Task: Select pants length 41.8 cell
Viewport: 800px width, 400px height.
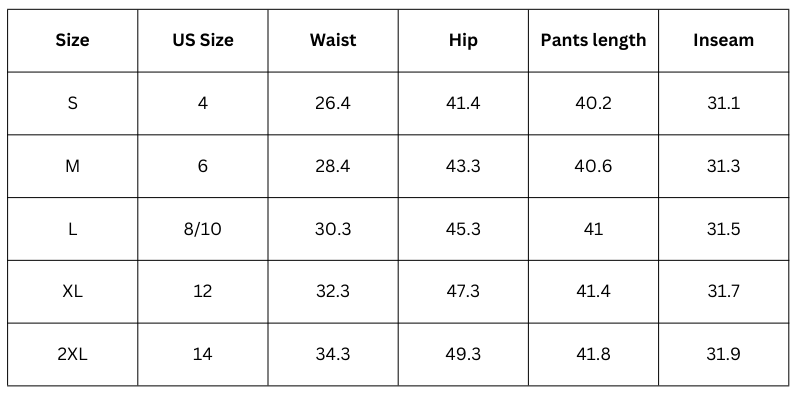Action: pos(593,355)
